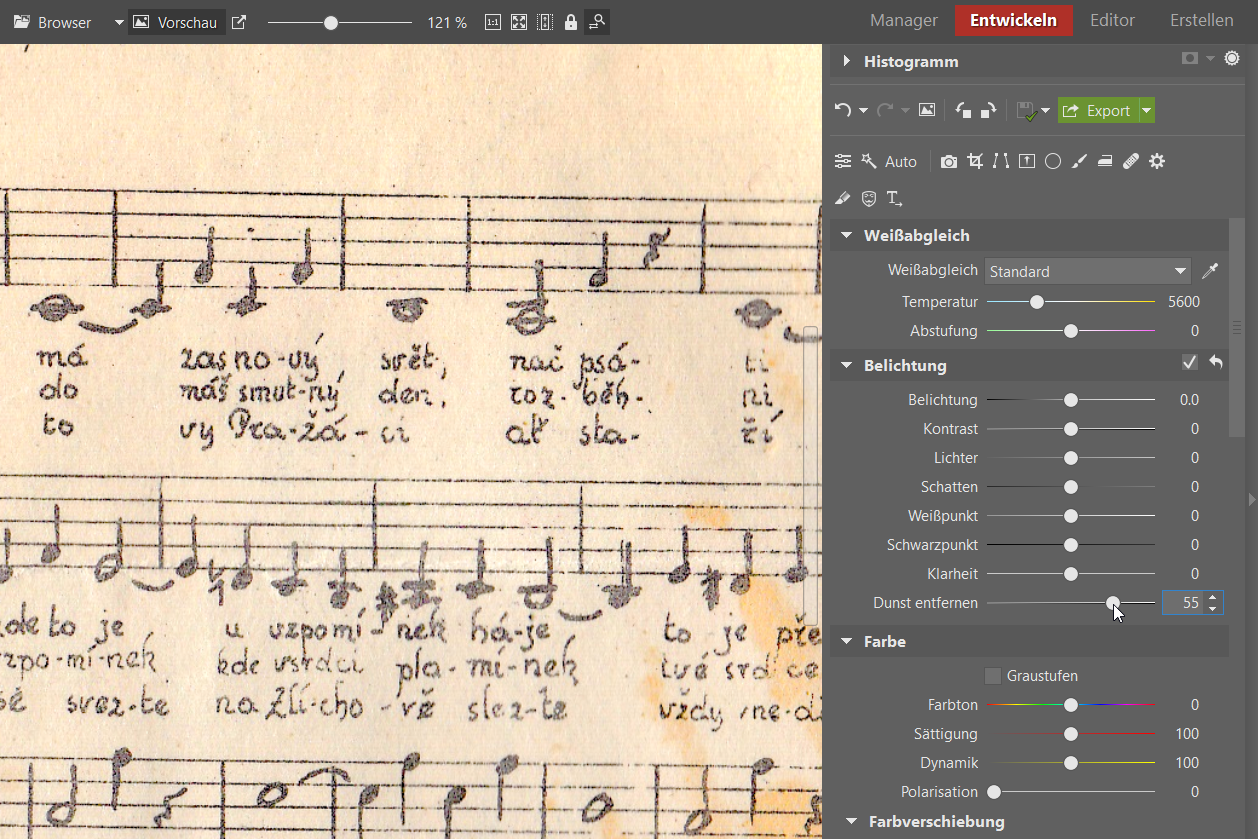Select the gradient filter tool
This screenshot has width=1258, height=839.
[1027, 161]
